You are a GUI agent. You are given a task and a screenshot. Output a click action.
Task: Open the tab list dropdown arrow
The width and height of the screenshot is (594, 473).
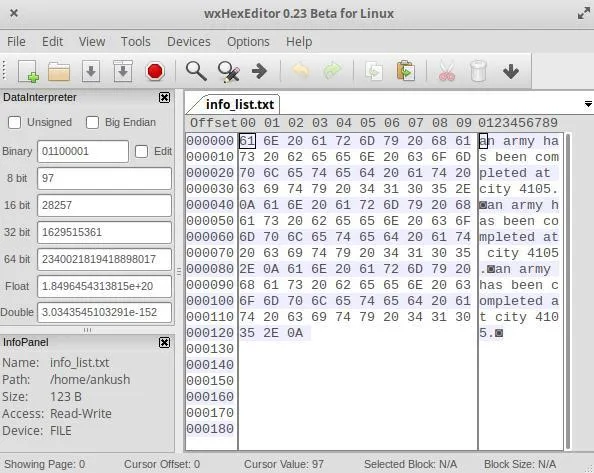click(x=588, y=104)
